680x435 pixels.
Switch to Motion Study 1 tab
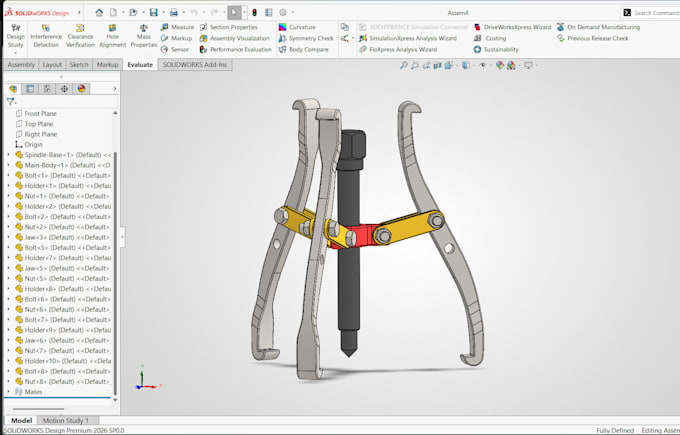pyautogui.click(x=65, y=420)
